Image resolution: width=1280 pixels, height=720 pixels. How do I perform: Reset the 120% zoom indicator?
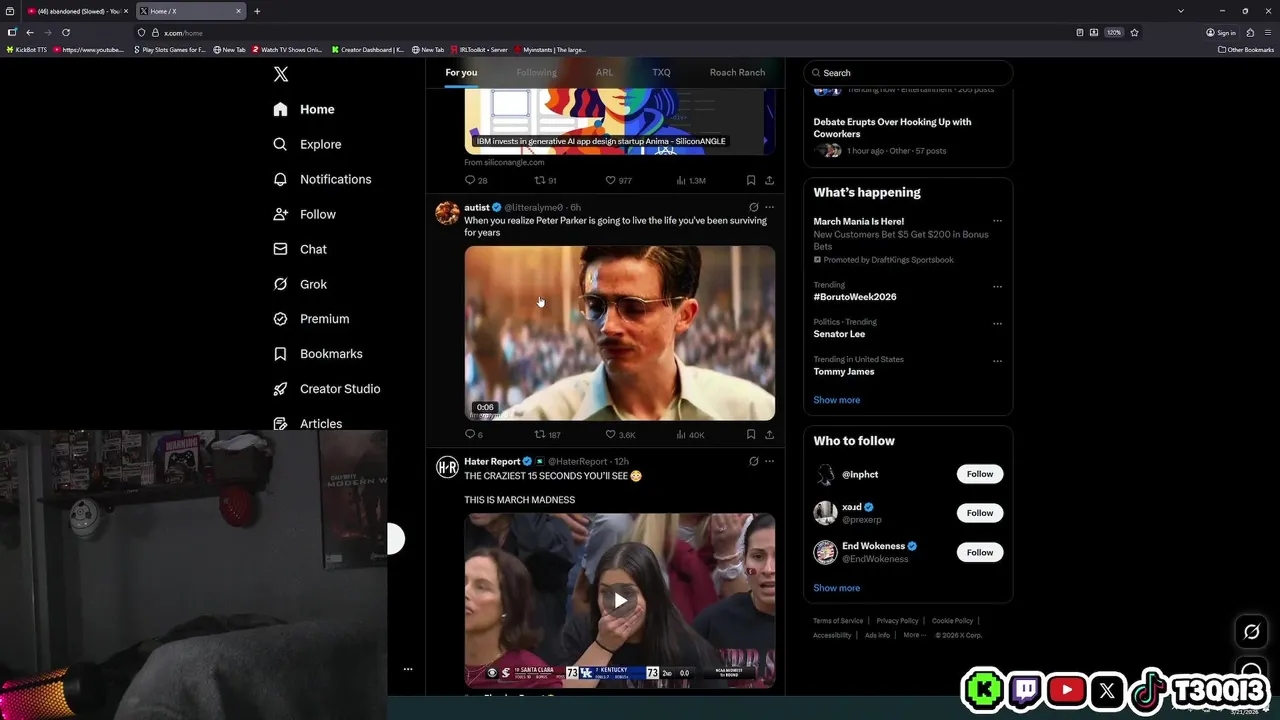(1113, 32)
